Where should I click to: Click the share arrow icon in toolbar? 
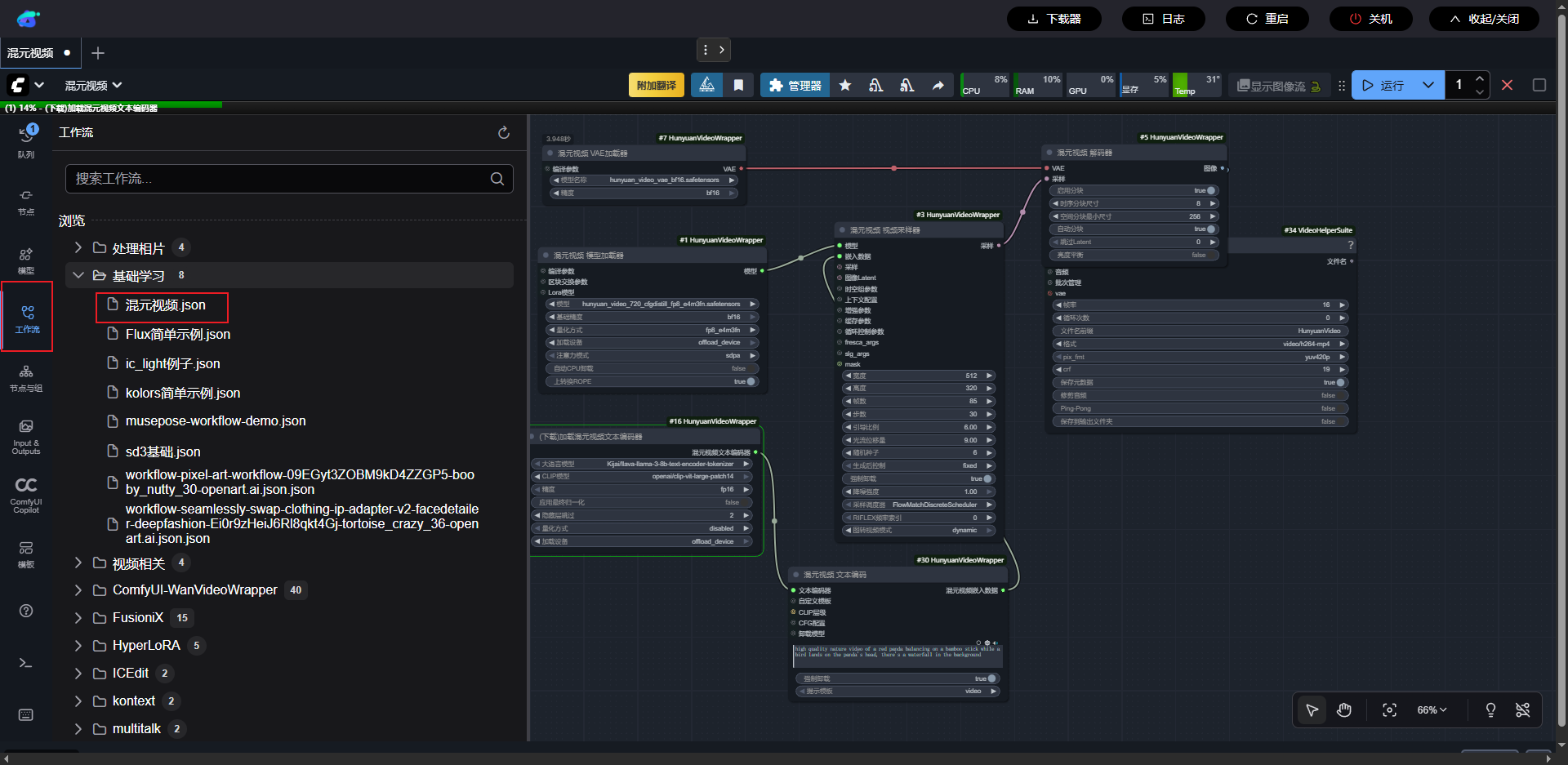click(x=938, y=85)
